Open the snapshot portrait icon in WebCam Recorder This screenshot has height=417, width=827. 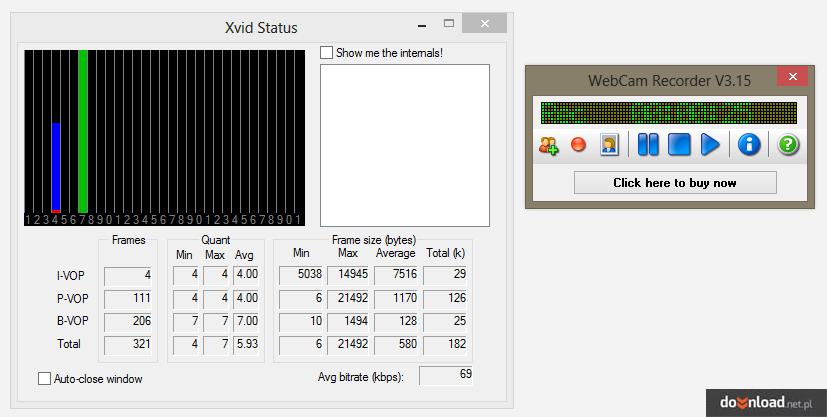point(609,144)
